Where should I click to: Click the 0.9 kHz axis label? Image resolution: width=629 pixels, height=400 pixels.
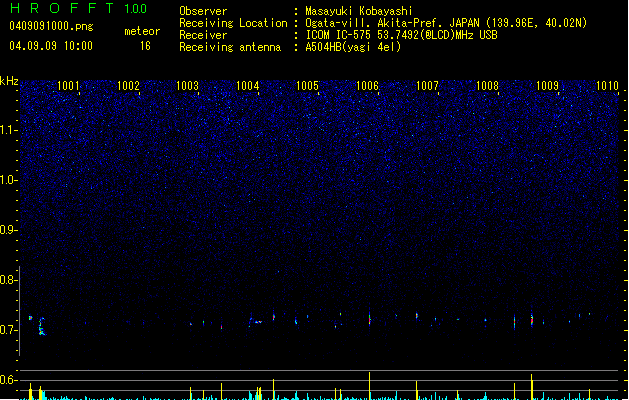pos(8,229)
